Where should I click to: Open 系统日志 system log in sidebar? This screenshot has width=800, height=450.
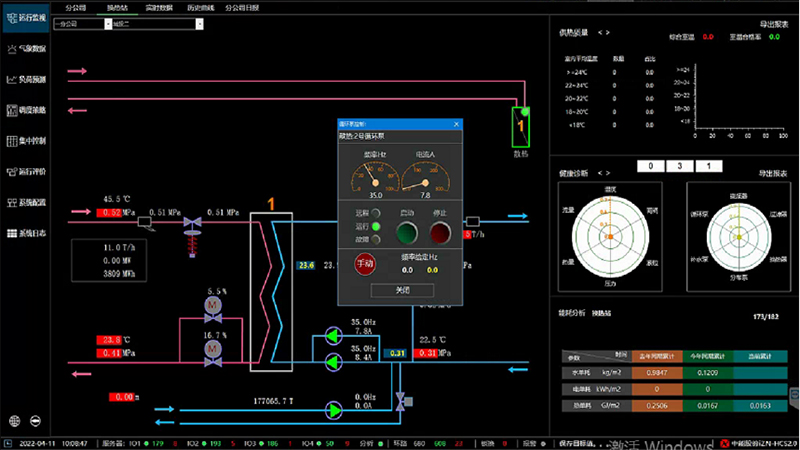27,233
